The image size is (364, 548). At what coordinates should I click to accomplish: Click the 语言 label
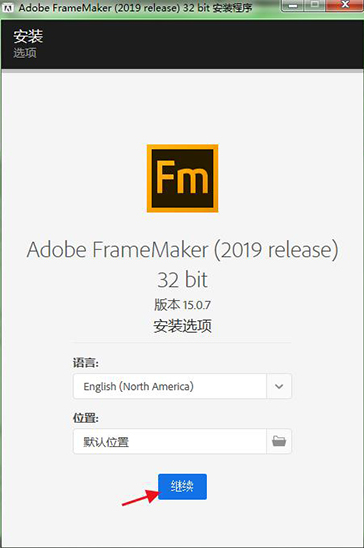click(x=86, y=362)
